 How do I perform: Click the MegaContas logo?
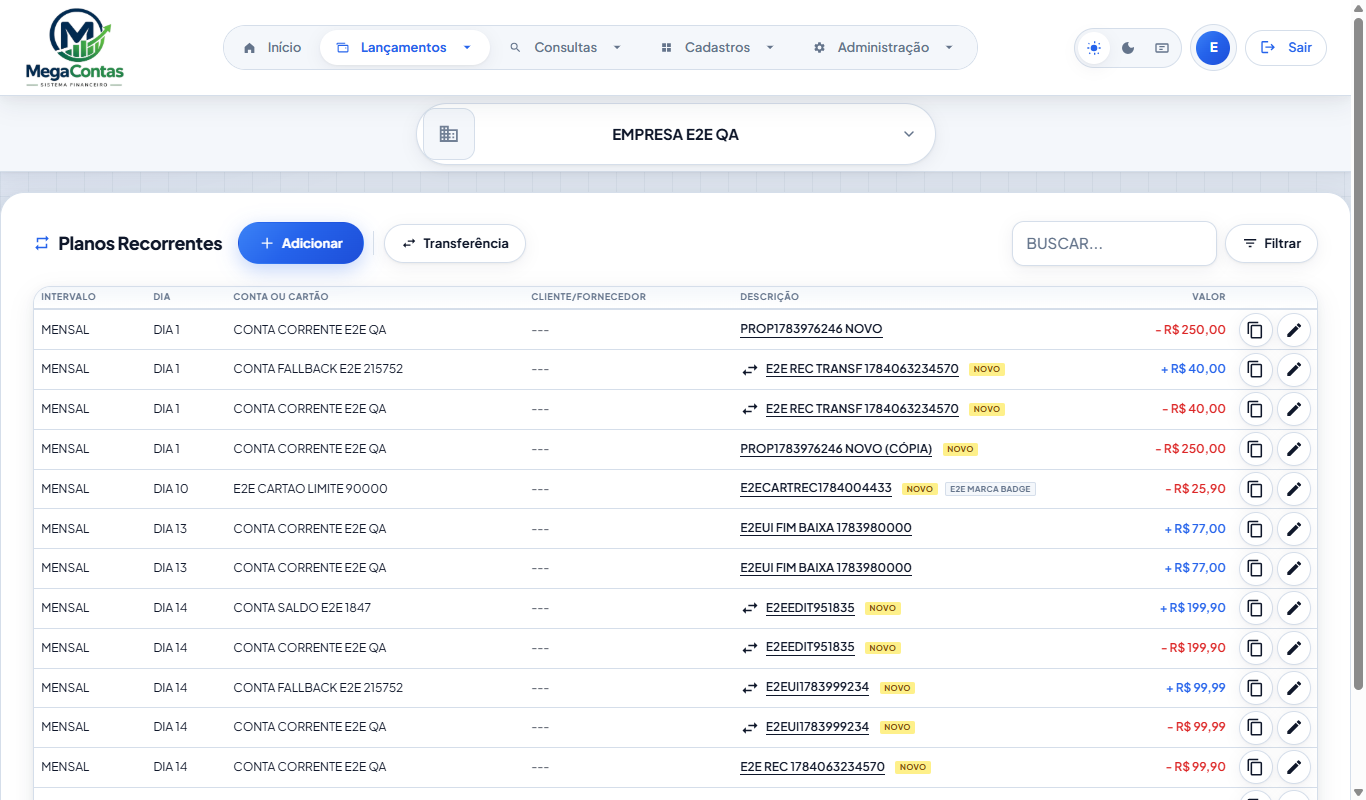pos(75,48)
